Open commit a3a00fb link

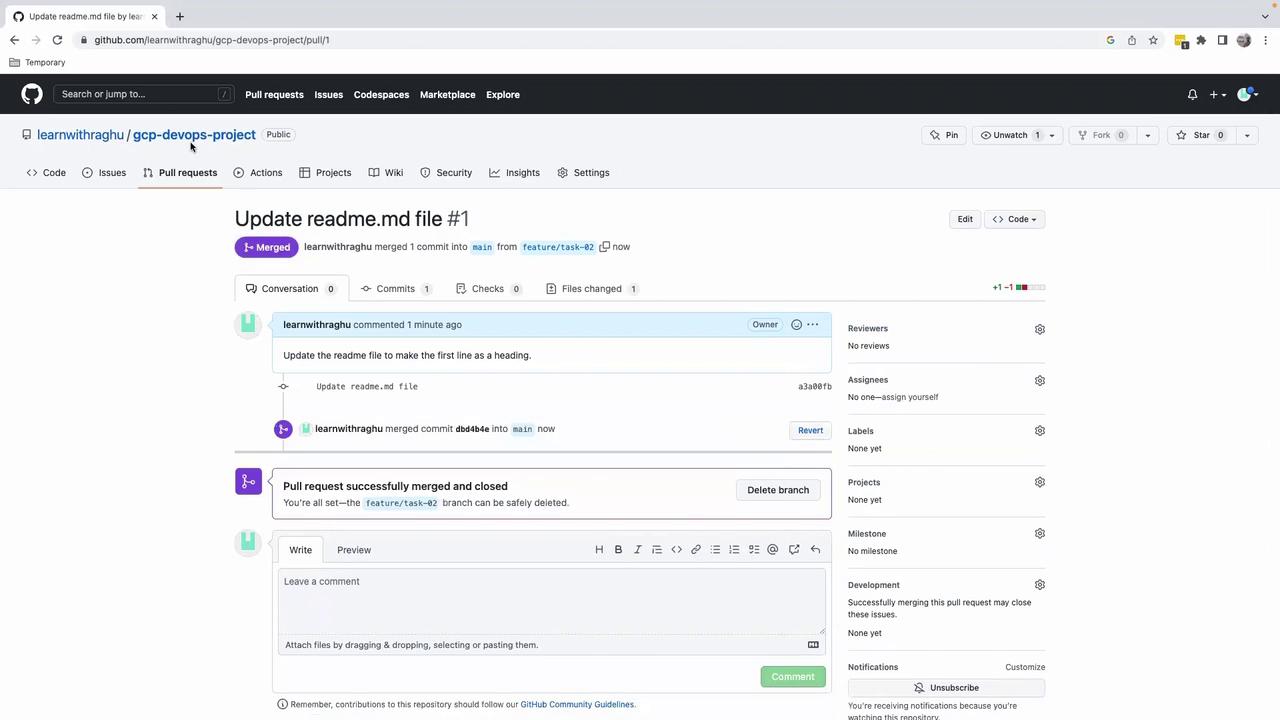[x=815, y=387]
